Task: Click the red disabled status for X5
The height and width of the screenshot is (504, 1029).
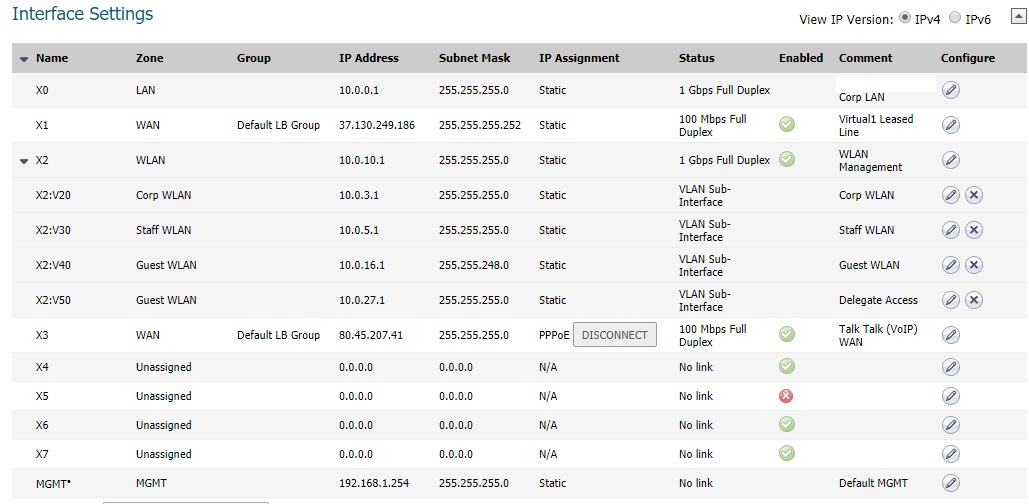Action: click(787, 396)
